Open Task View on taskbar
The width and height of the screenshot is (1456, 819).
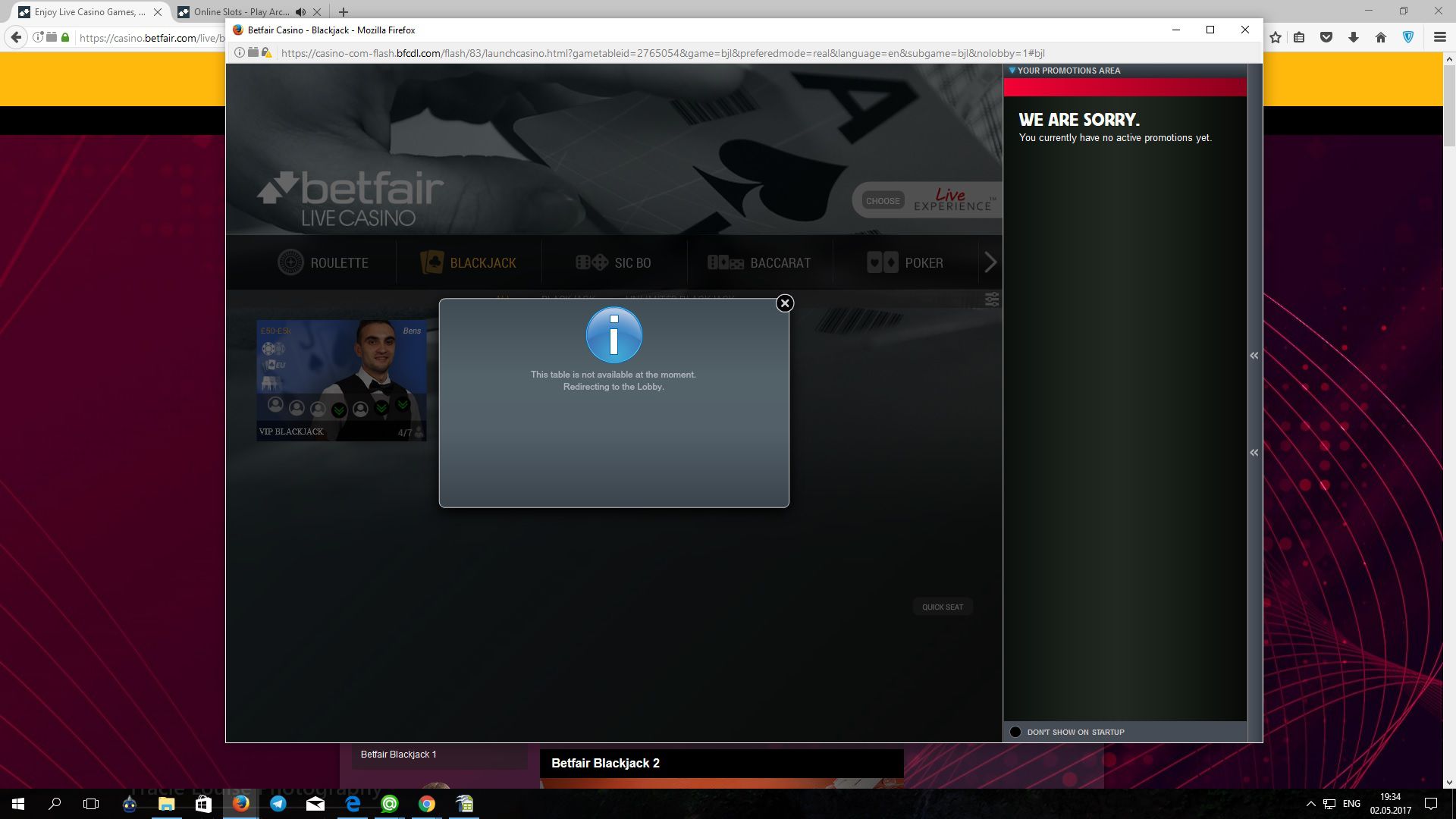tap(91, 804)
